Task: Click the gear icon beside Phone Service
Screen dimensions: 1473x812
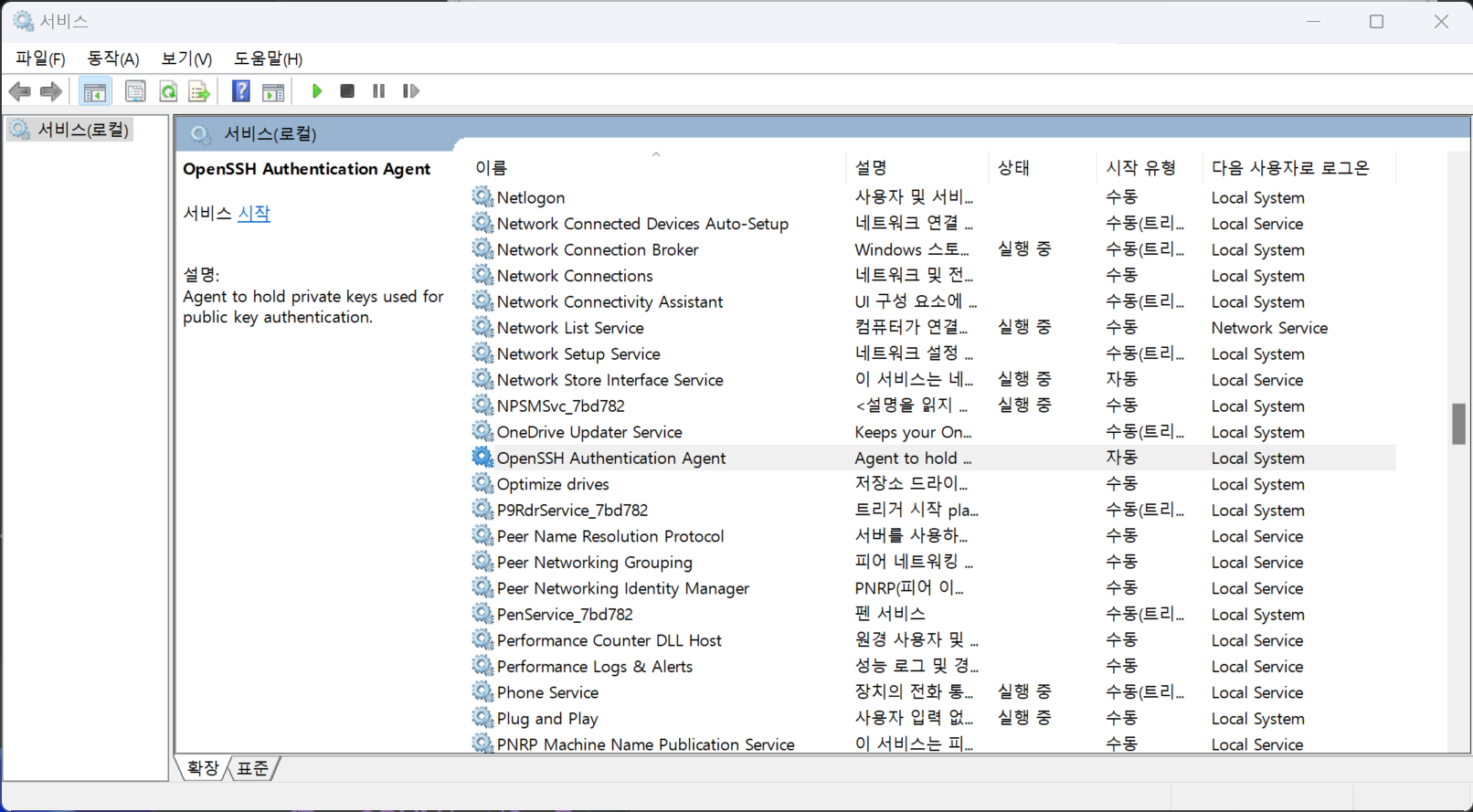Action: (482, 691)
